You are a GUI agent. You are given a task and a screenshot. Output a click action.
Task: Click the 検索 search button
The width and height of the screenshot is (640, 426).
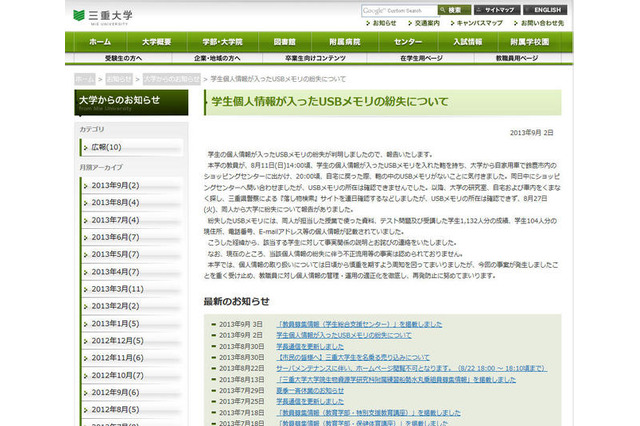click(x=454, y=10)
